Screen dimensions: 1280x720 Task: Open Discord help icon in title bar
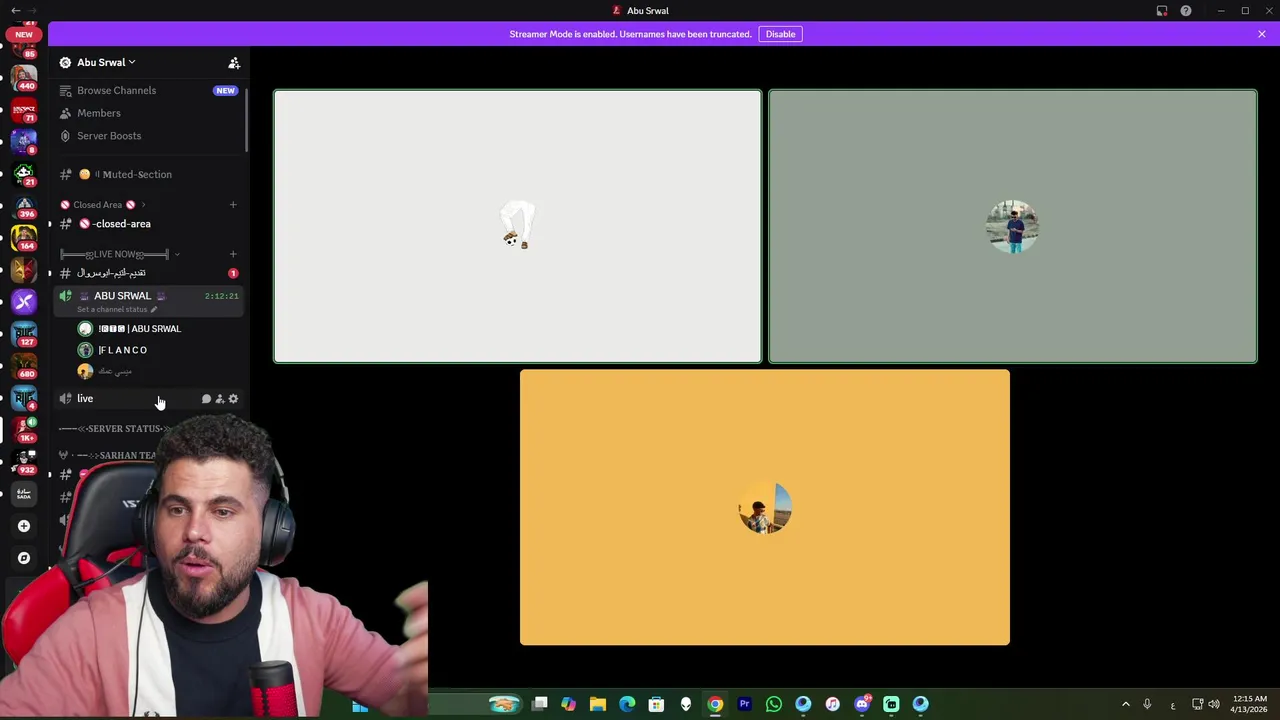pyautogui.click(x=1186, y=11)
